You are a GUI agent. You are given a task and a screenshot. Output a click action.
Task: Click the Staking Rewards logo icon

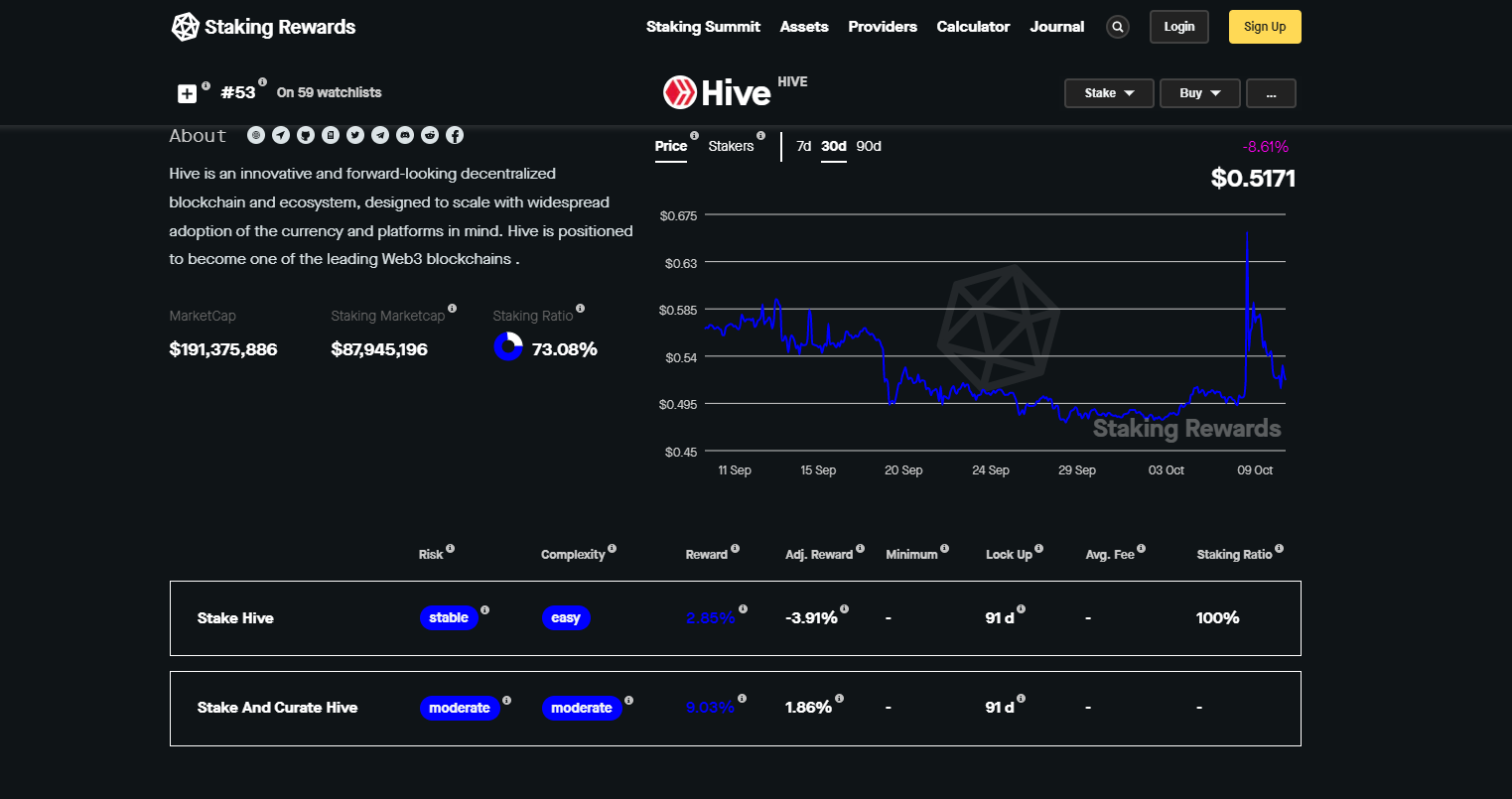tap(185, 27)
